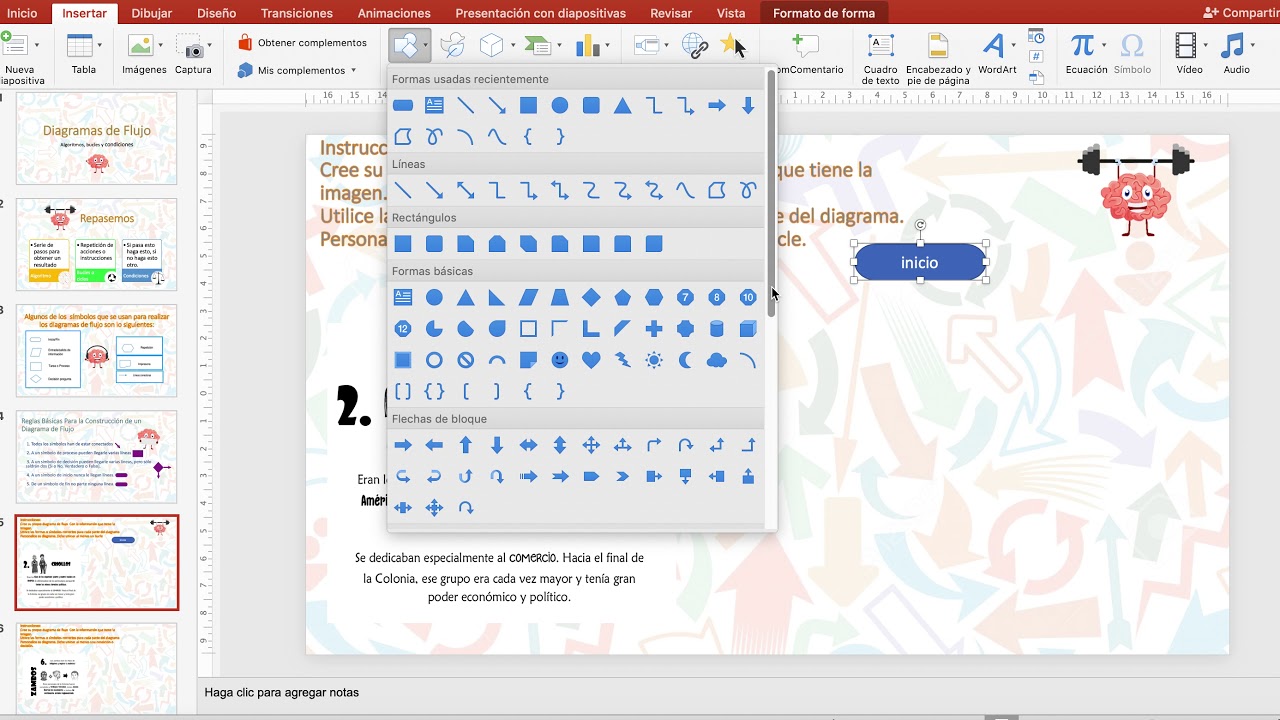Viewport: 1280px width, 720px height.
Task: Insert the sun shape
Action: [654, 360]
